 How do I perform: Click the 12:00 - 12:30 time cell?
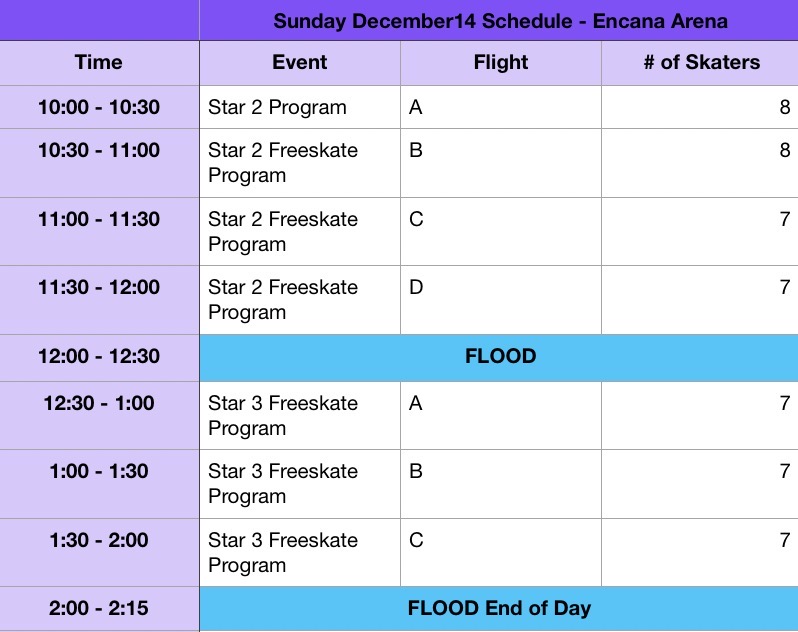pos(99,356)
